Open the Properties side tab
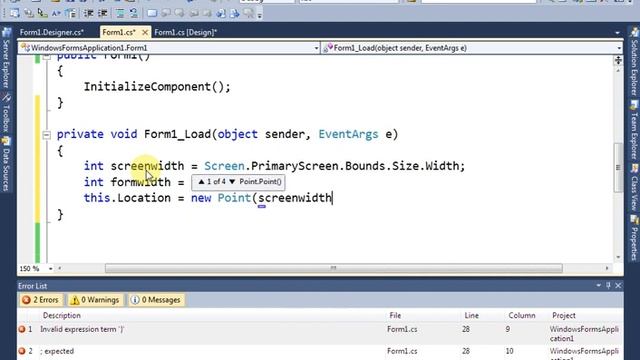640x360 pixels. tap(634, 238)
